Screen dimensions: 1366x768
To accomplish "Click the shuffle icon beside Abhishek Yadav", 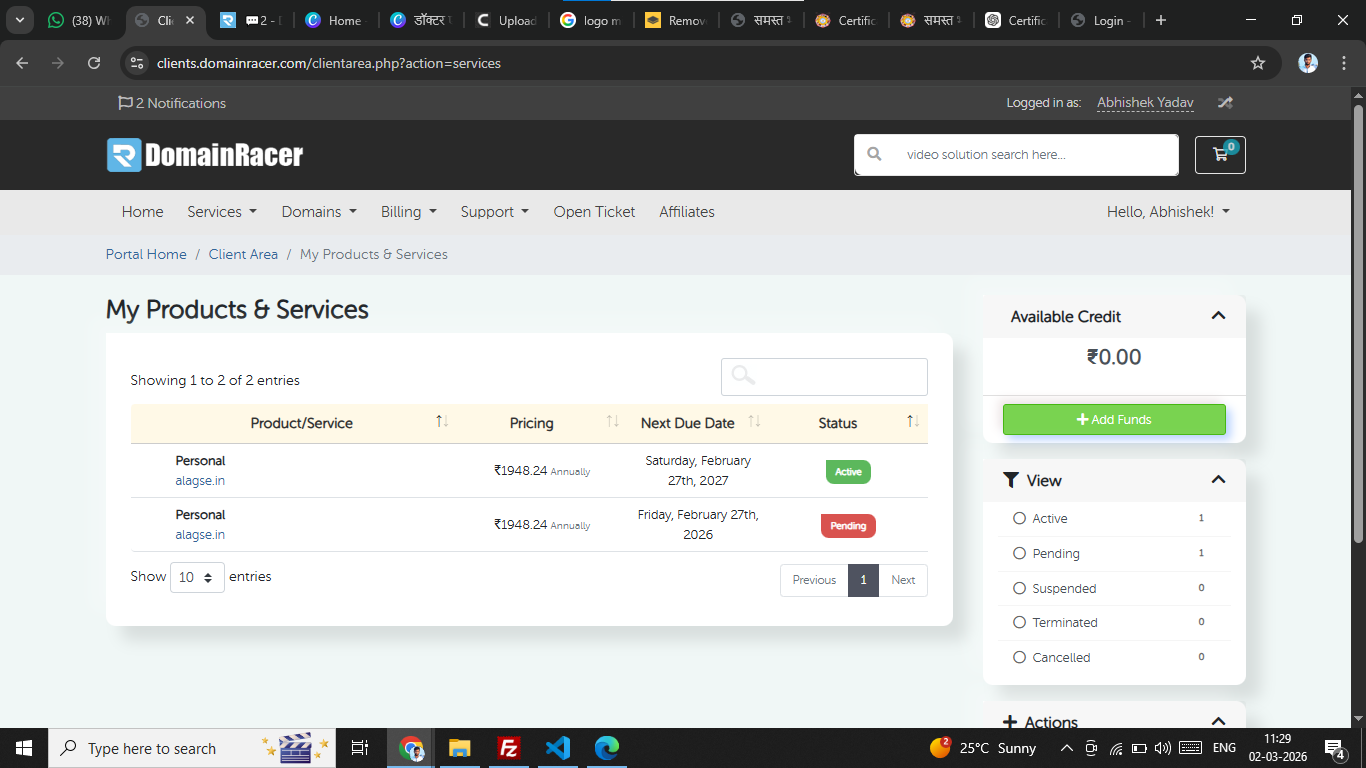I will [1225, 103].
